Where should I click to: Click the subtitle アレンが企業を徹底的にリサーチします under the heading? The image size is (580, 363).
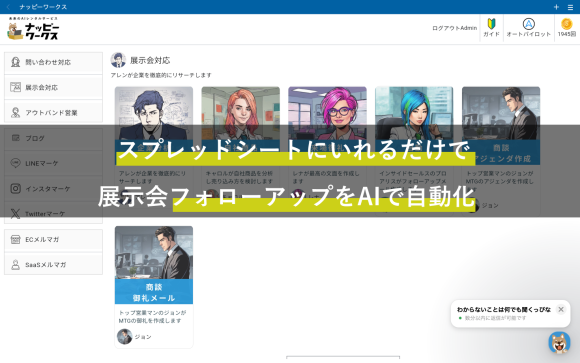point(161,75)
